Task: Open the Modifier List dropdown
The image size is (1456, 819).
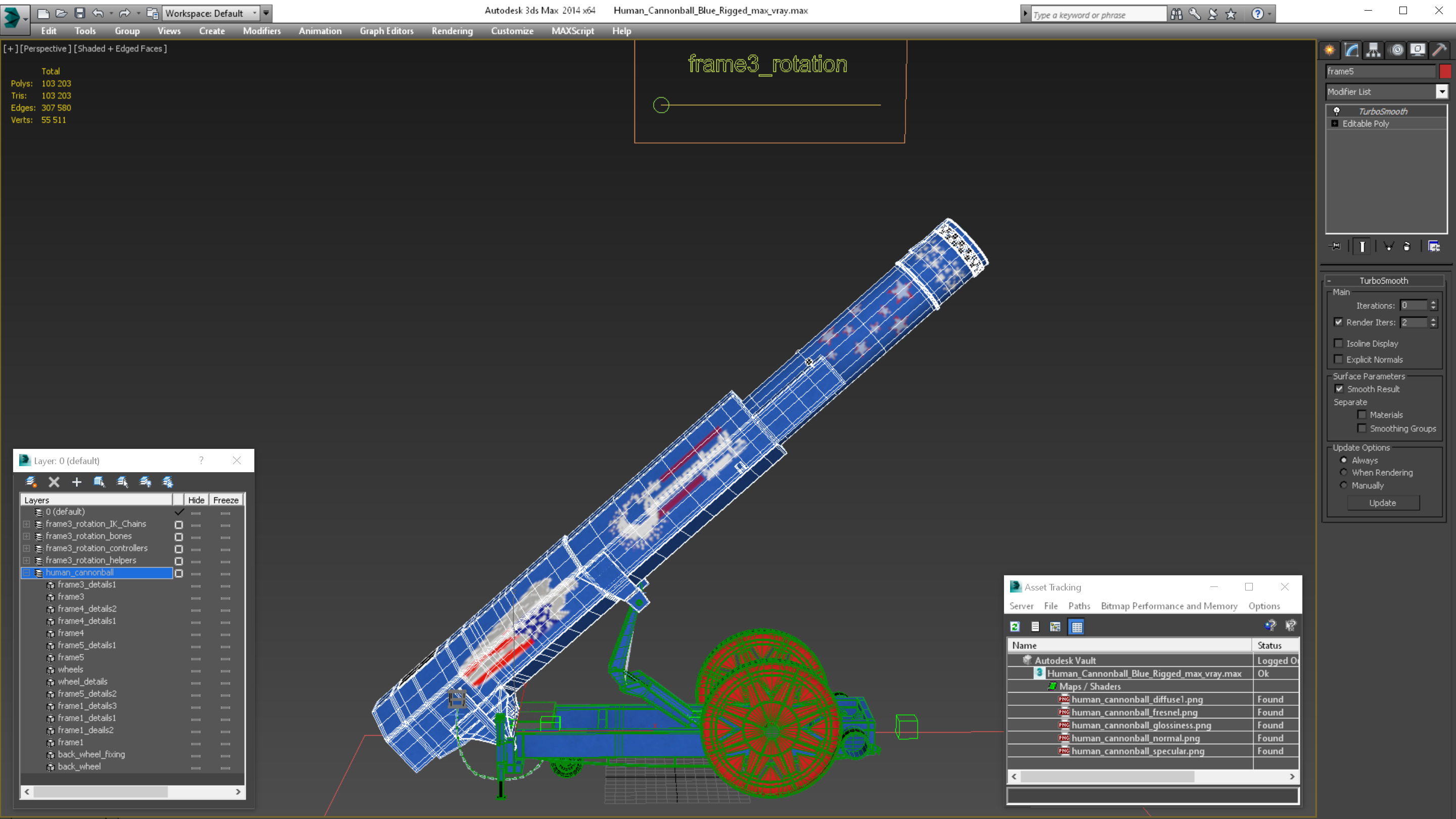Action: coord(1442,92)
